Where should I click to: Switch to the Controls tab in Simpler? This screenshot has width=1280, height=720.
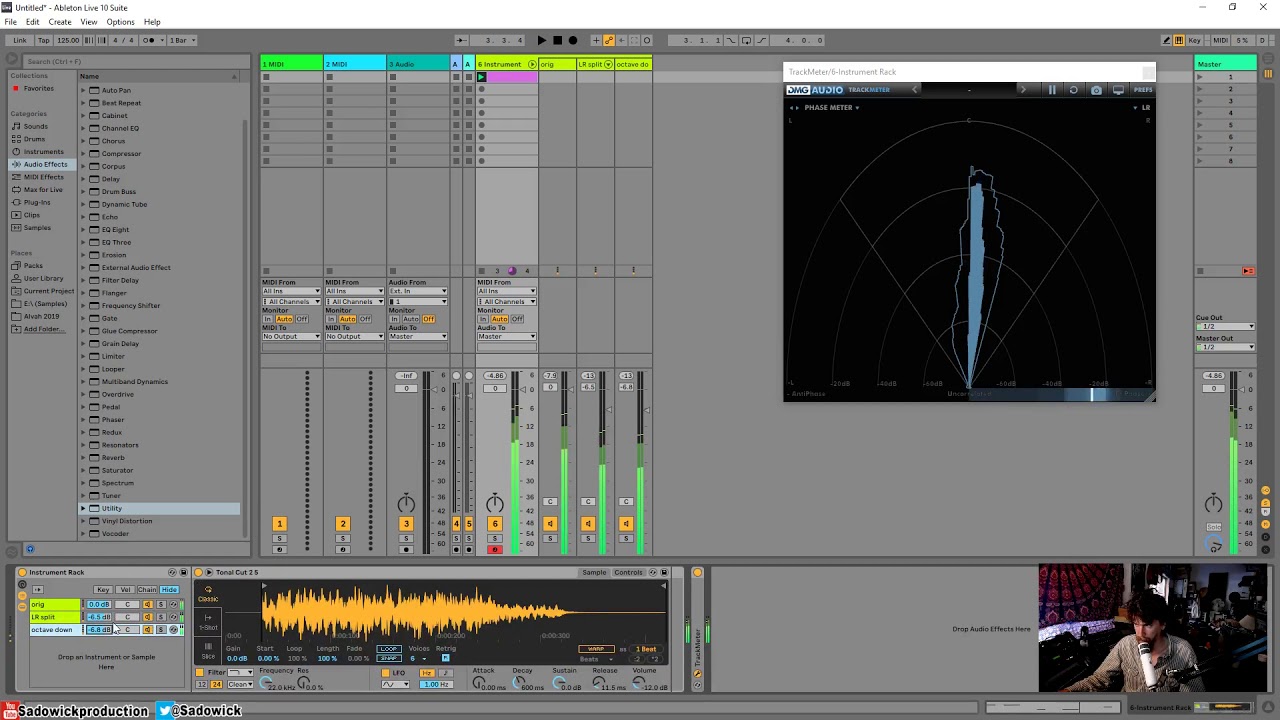pos(628,573)
